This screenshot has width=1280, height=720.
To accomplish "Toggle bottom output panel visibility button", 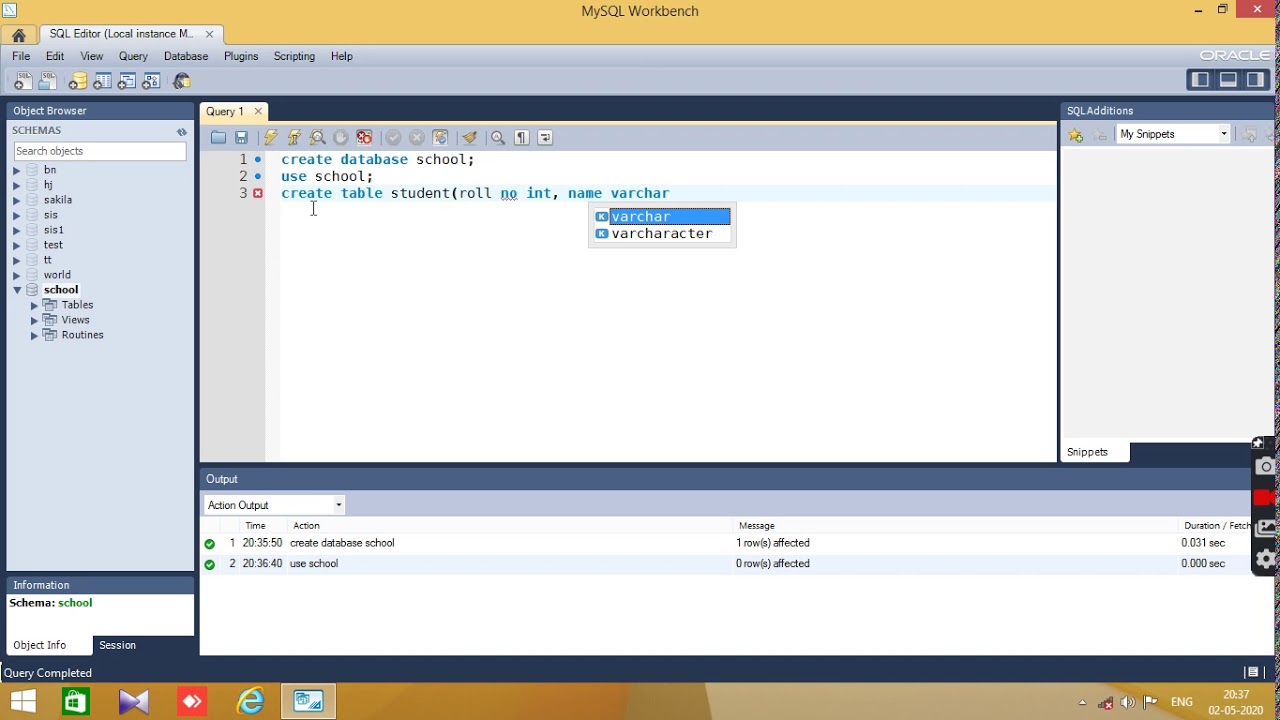I will tap(1228, 80).
